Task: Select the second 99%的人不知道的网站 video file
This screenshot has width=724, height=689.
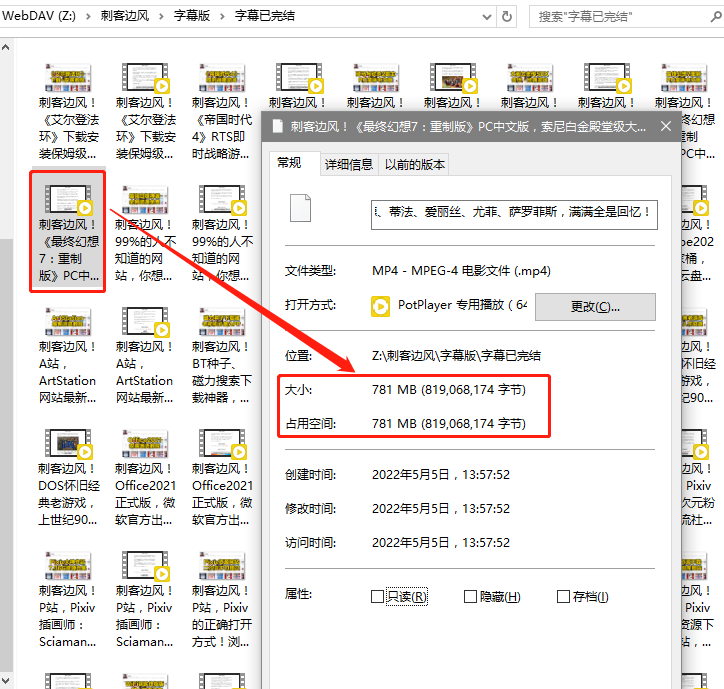Action: click(222, 233)
